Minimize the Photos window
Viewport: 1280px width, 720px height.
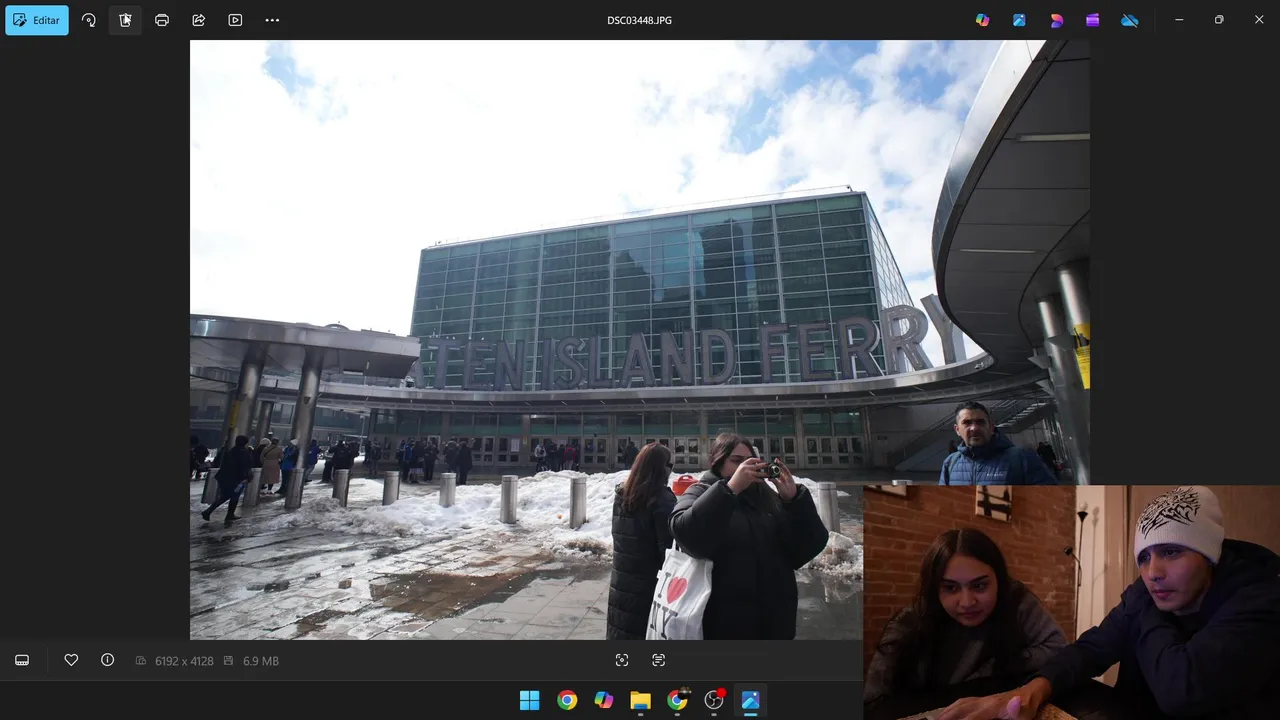1180,20
